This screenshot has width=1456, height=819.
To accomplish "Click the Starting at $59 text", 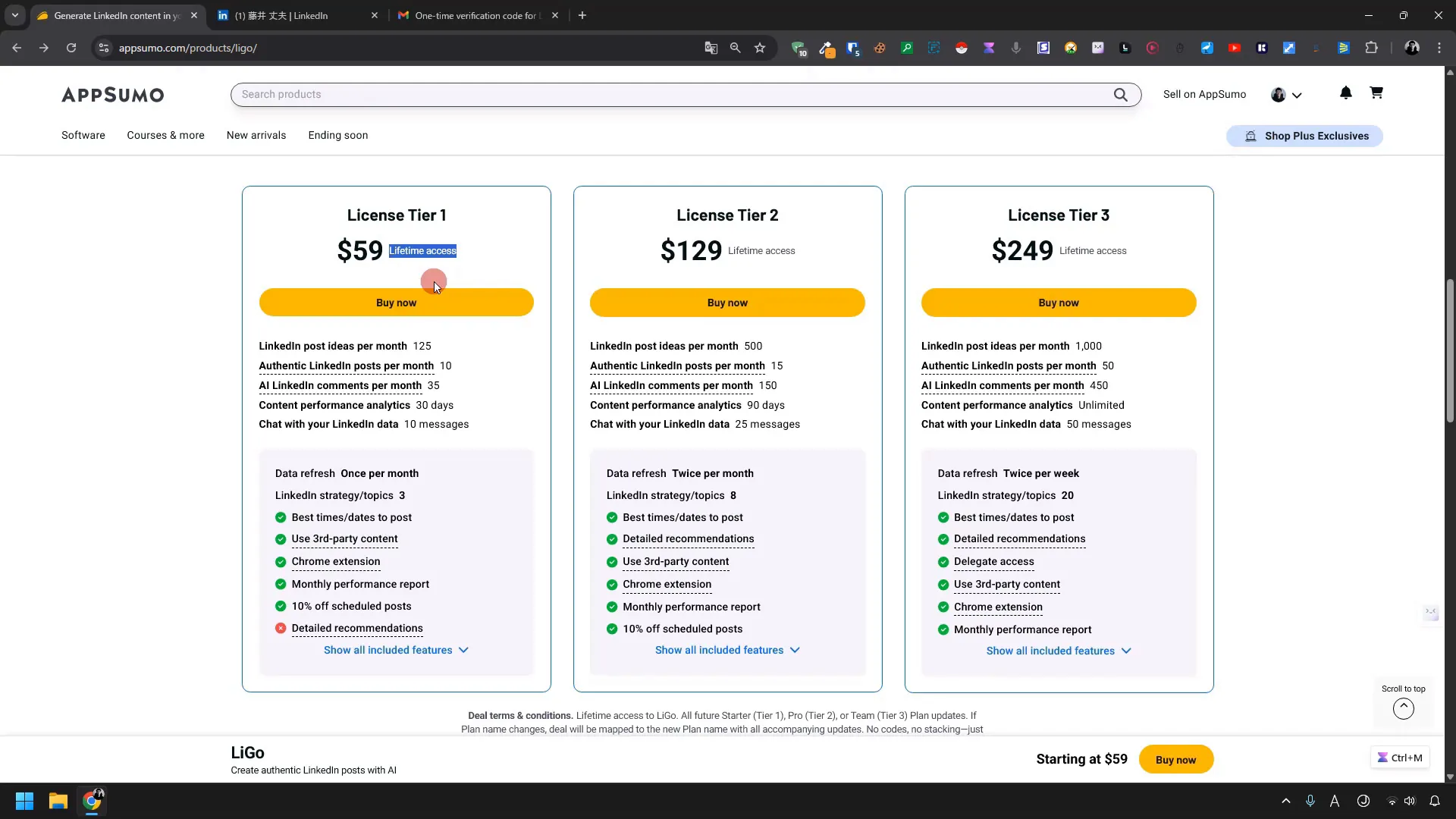I will coord(1081,759).
